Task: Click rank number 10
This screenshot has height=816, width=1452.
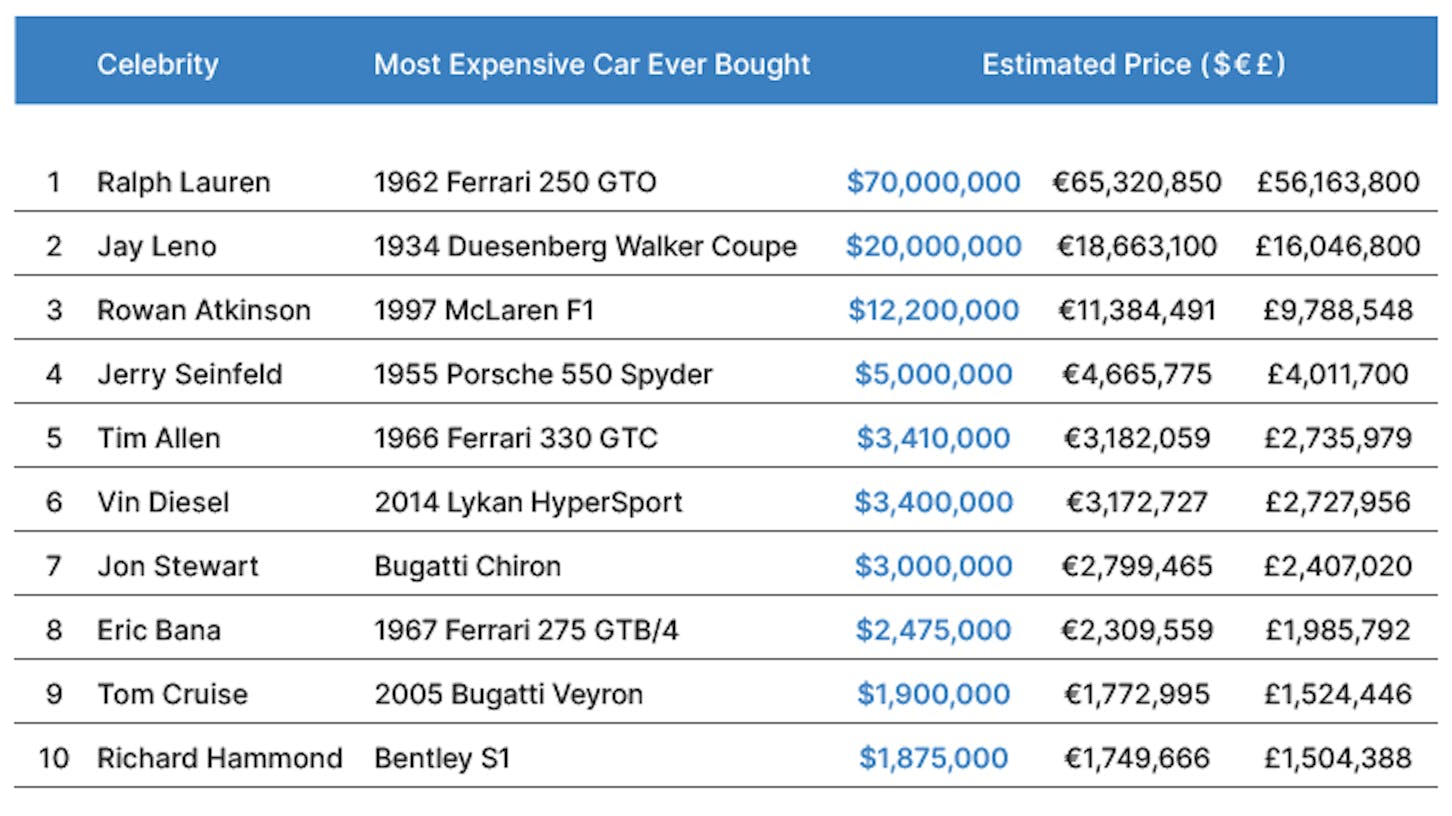Action: [x=53, y=758]
